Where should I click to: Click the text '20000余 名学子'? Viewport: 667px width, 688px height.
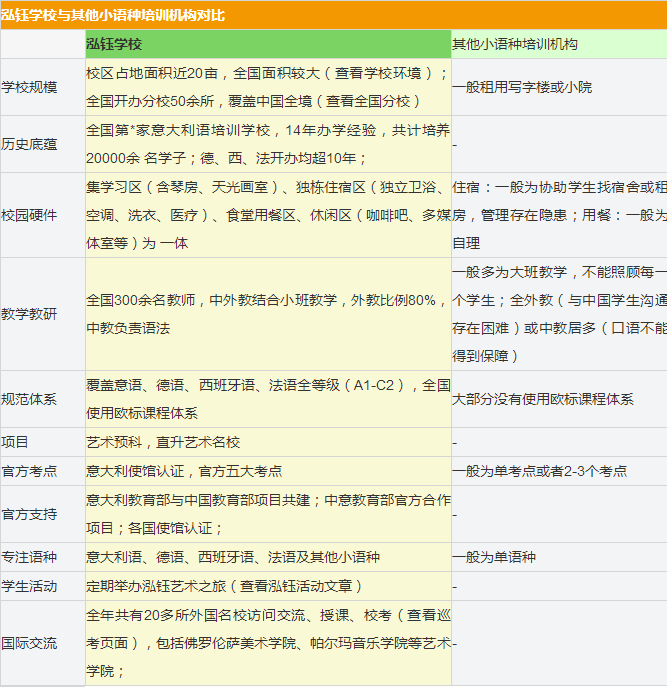pos(136,158)
